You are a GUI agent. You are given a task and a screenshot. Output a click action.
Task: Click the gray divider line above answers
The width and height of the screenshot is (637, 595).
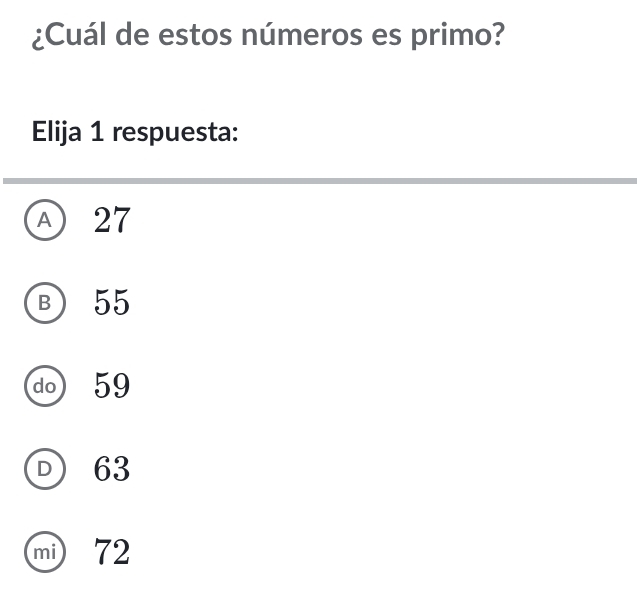point(318,181)
